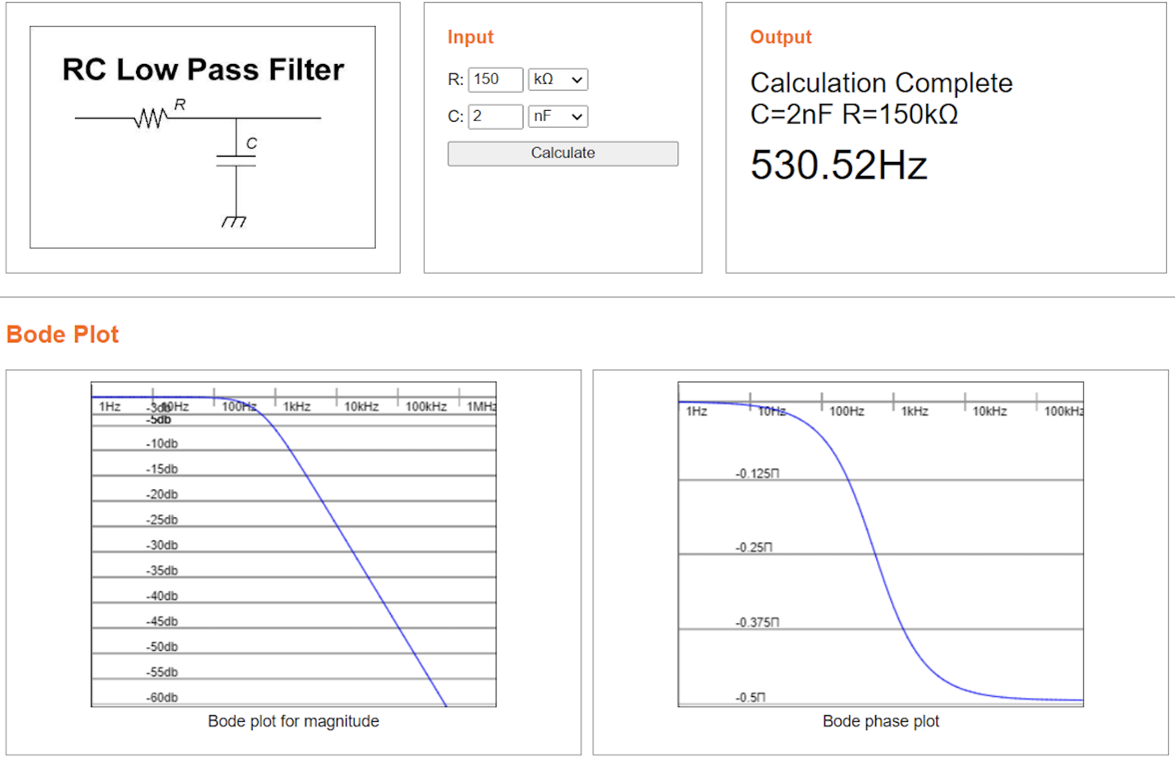Click the 'Bode plot for magnitude' caption

click(293, 721)
